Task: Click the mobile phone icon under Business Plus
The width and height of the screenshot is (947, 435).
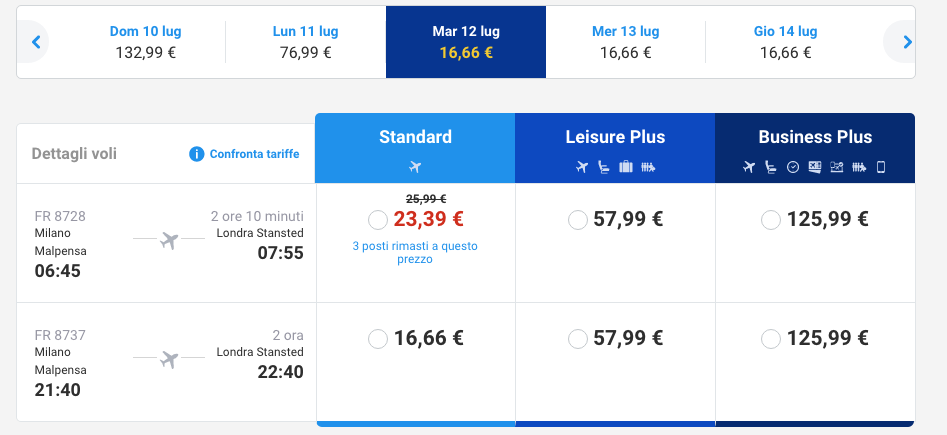Action: tap(880, 167)
